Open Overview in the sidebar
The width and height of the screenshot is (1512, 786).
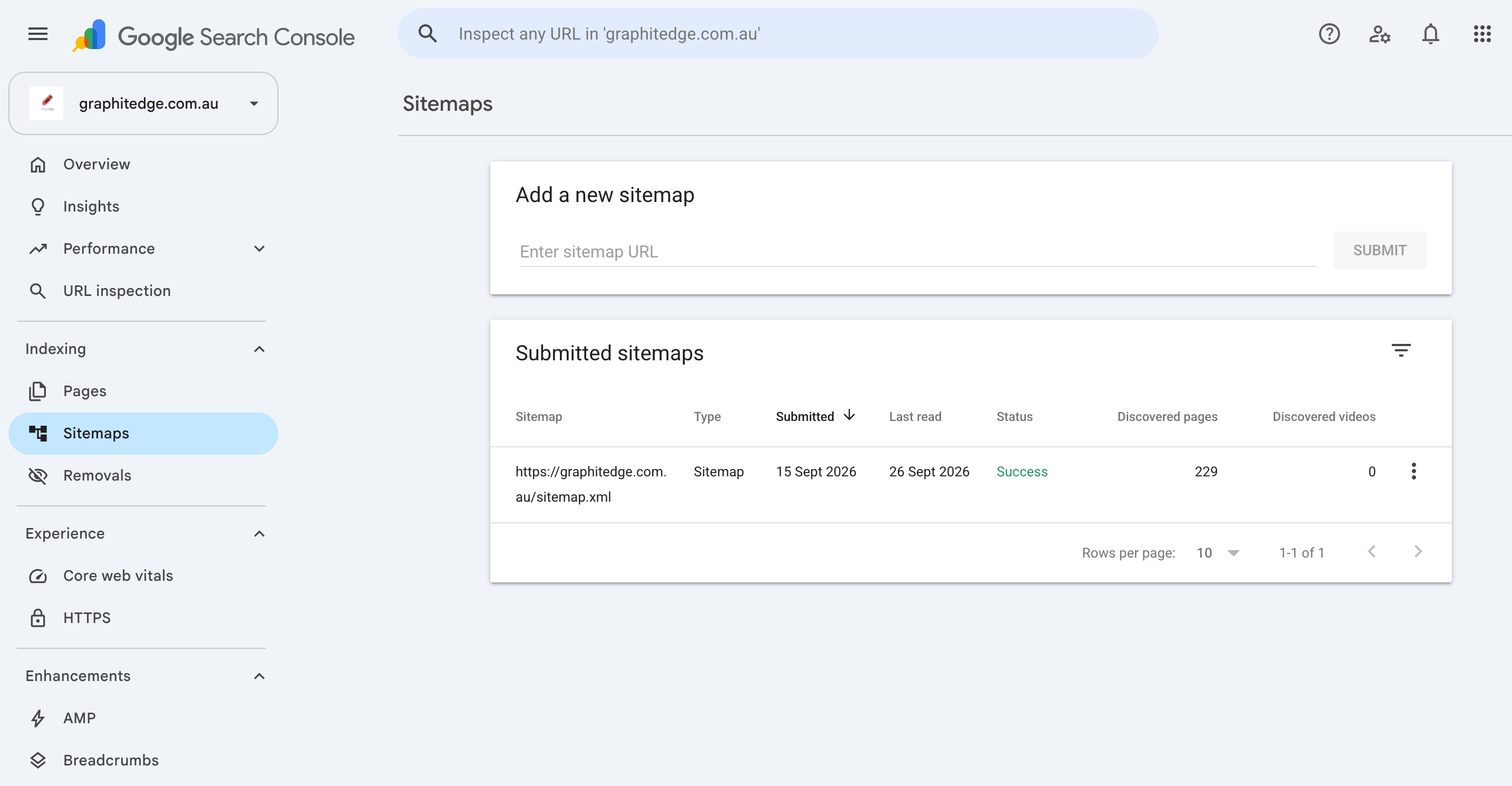pyautogui.click(x=143, y=165)
